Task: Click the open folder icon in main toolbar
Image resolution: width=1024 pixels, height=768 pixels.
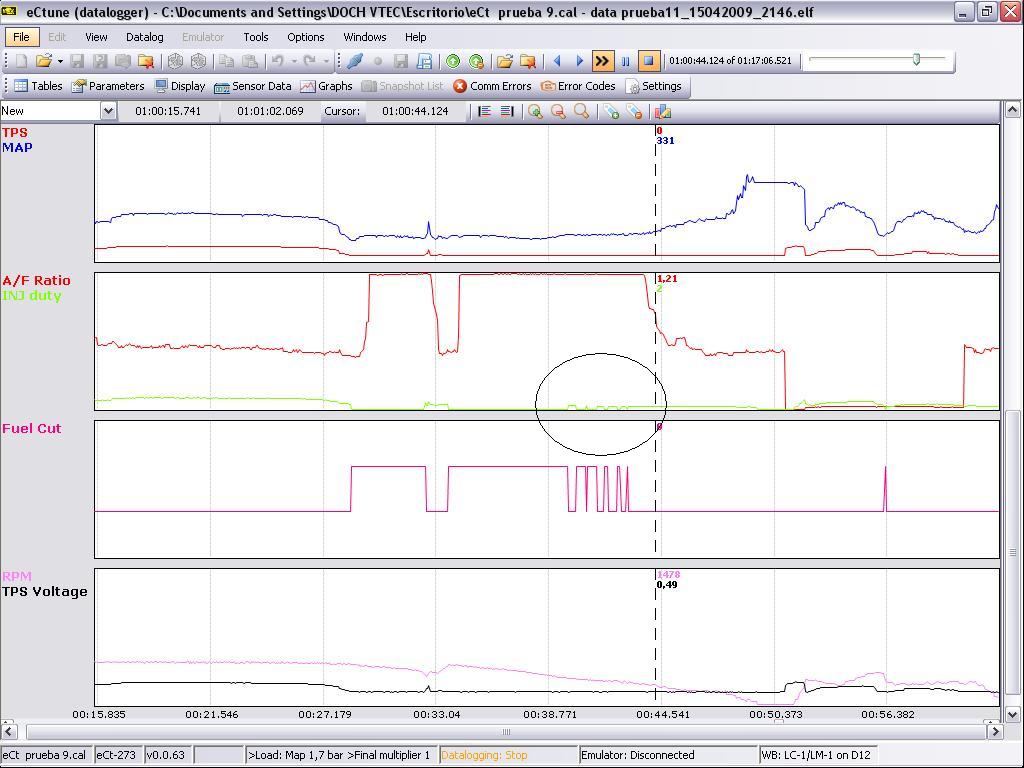Action: pyautogui.click(x=44, y=61)
